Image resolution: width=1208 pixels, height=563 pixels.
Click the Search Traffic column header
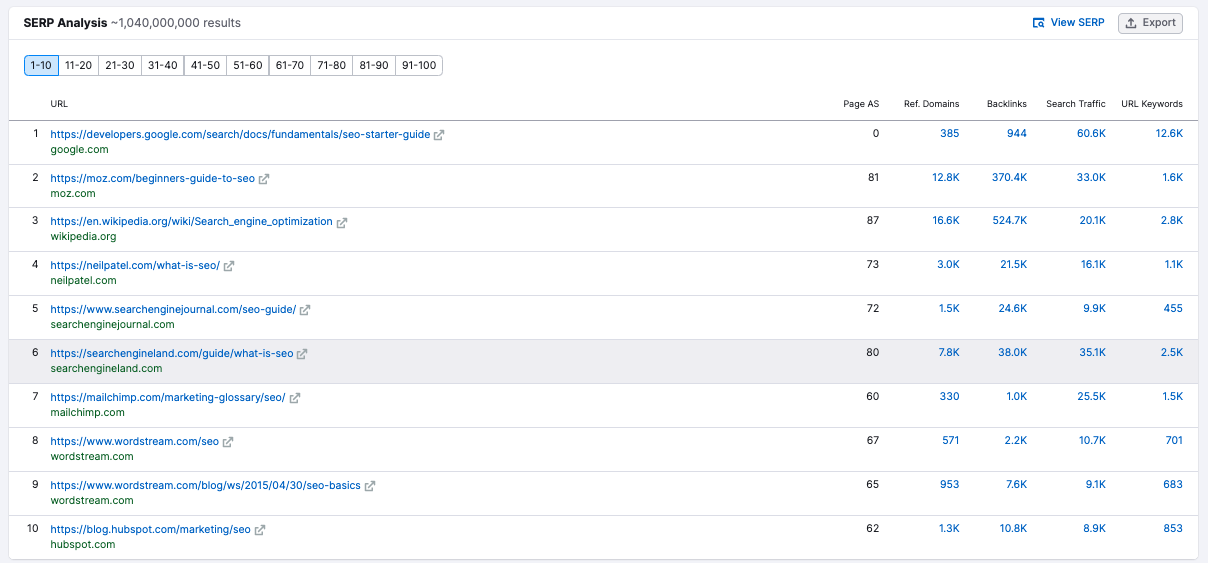1076,104
